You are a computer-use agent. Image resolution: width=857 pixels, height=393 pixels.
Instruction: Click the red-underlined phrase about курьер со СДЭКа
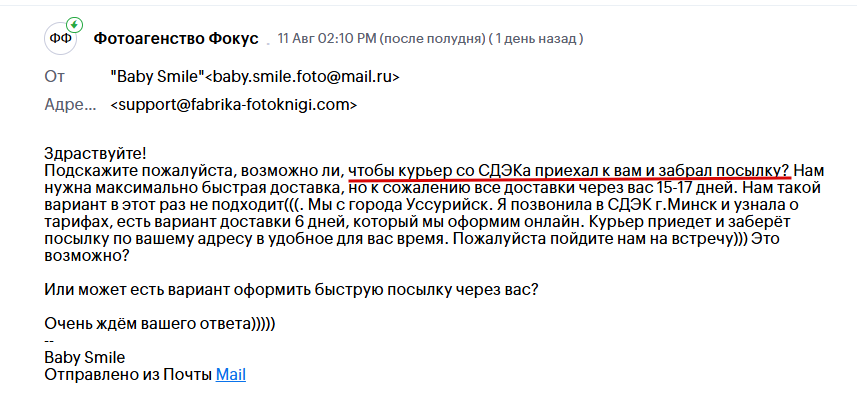[x=569, y=171]
